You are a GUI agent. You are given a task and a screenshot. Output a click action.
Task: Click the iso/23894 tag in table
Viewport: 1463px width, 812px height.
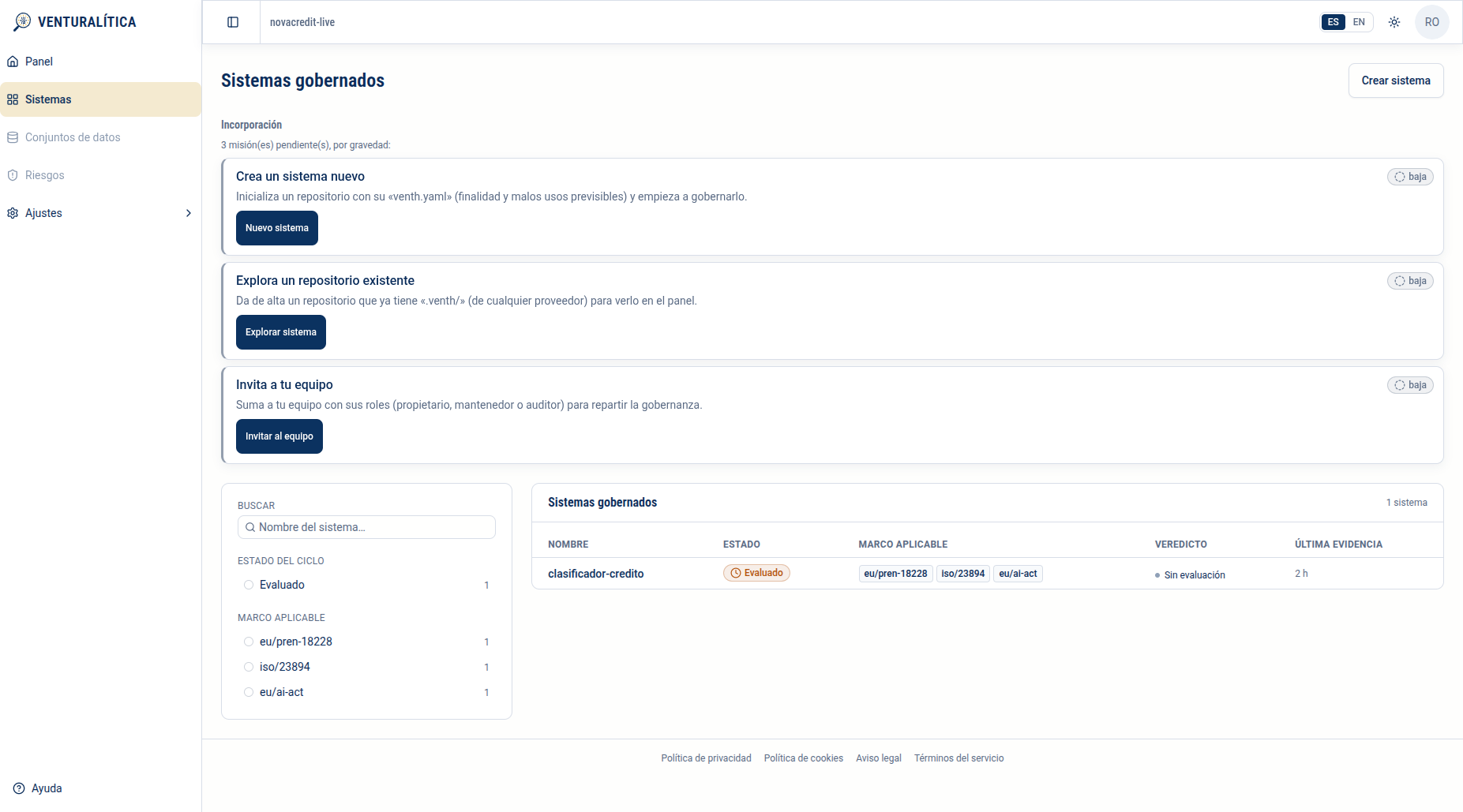[x=963, y=574]
